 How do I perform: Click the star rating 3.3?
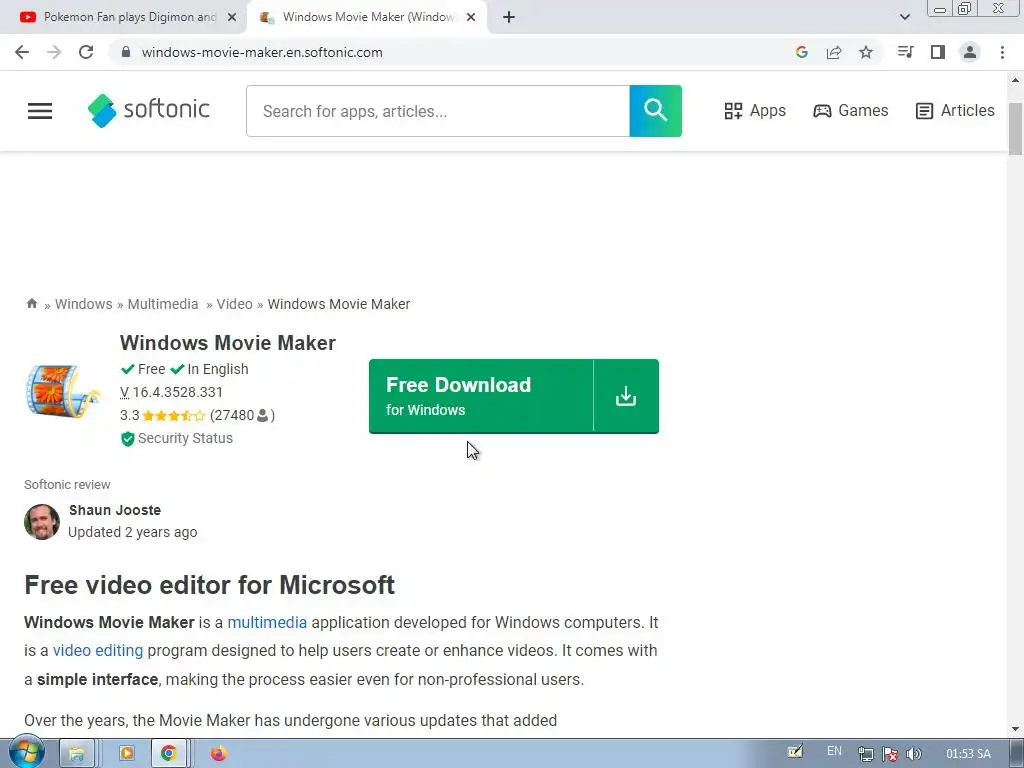(x=174, y=415)
